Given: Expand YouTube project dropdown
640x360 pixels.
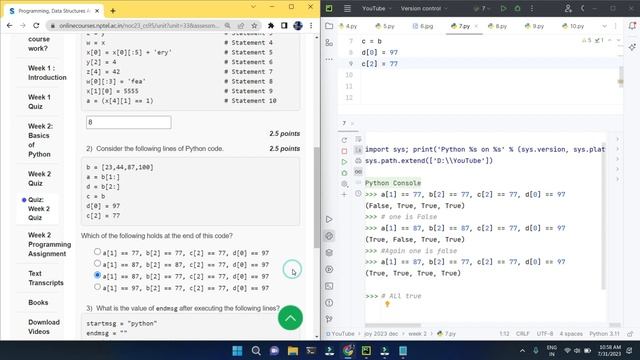Looking at the screenshot, I should tap(377, 8).
